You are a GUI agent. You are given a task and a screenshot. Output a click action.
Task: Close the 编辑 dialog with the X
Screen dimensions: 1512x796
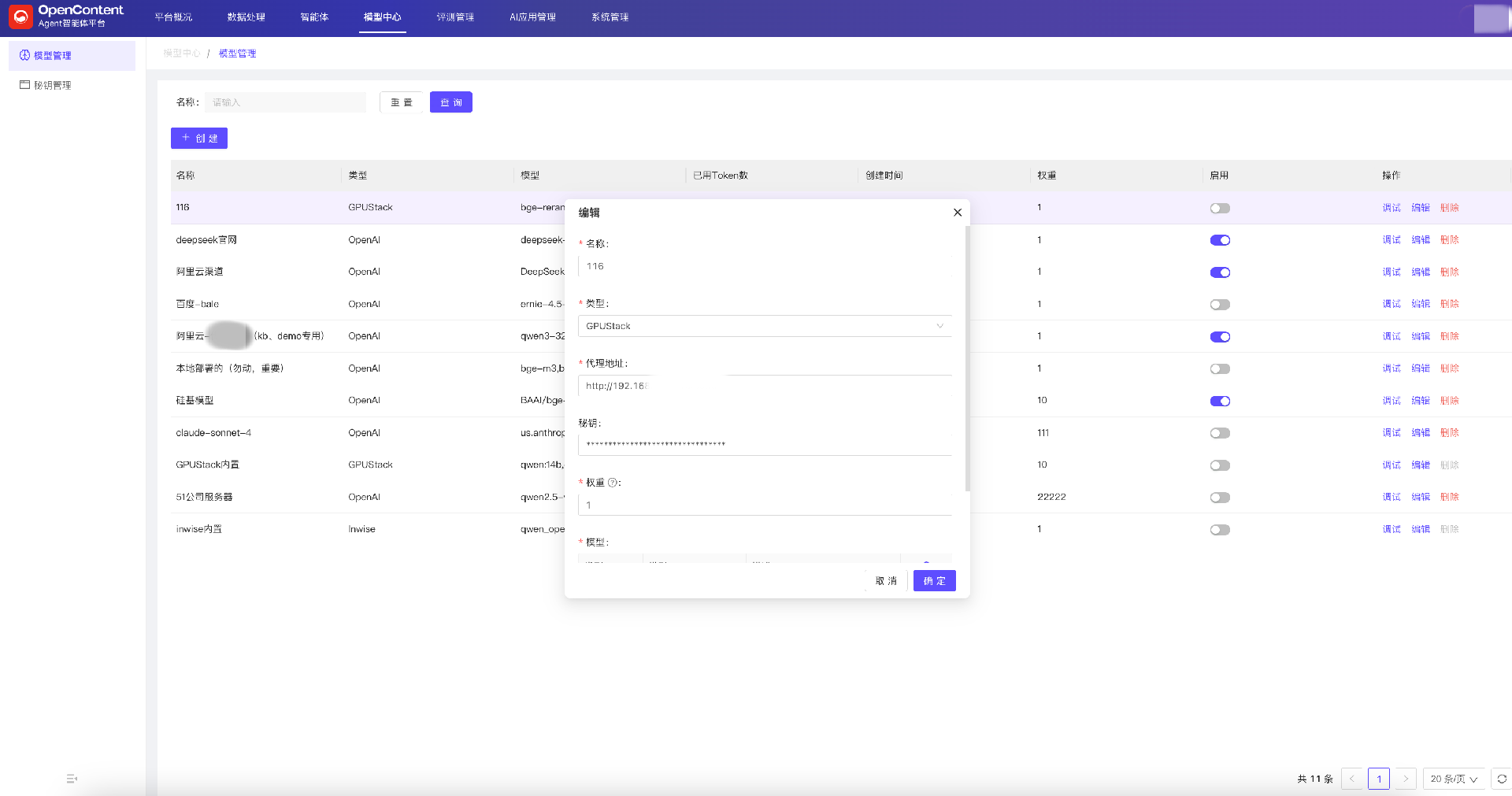(x=958, y=213)
